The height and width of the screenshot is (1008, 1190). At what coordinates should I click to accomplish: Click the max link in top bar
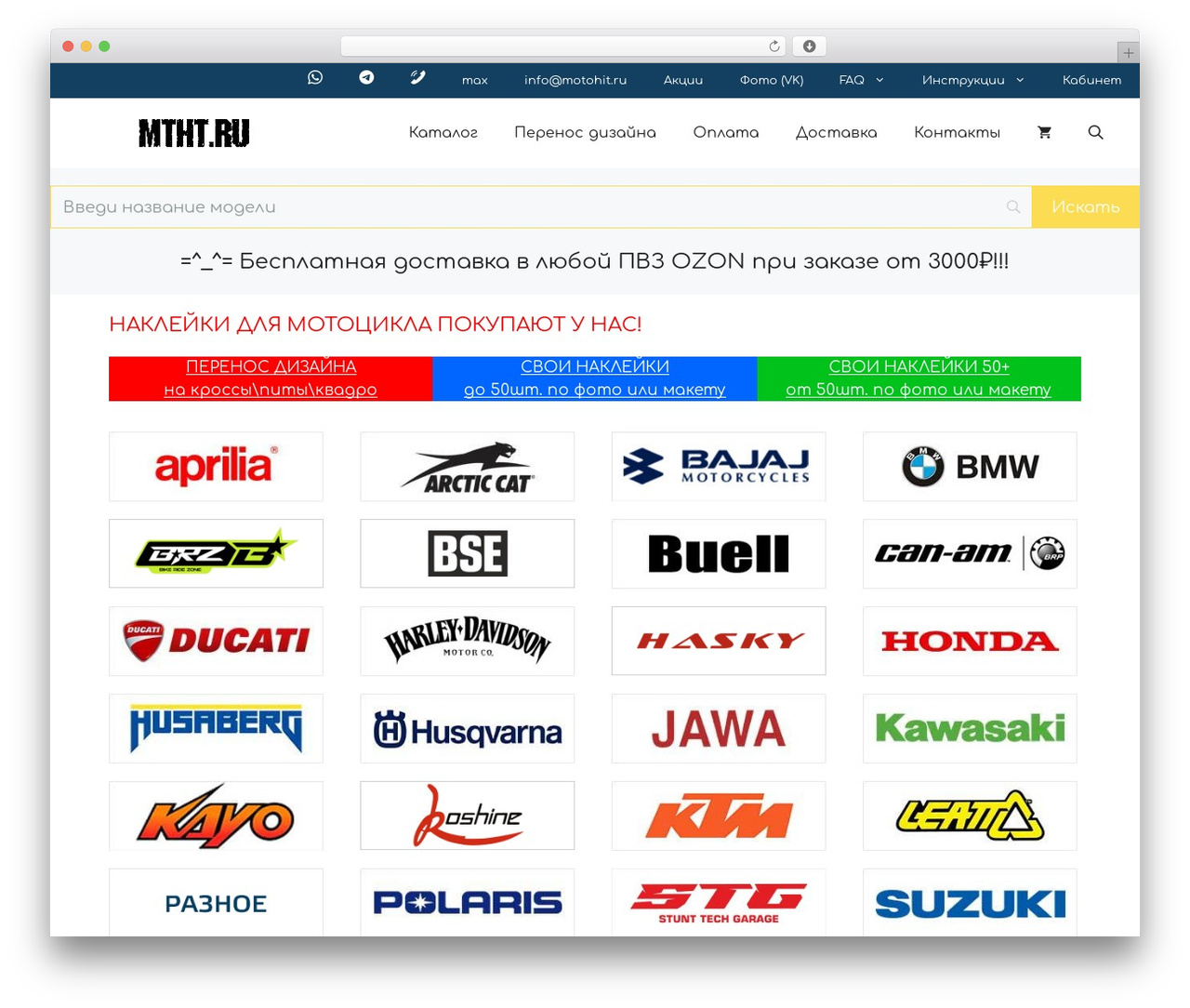[475, 80]
